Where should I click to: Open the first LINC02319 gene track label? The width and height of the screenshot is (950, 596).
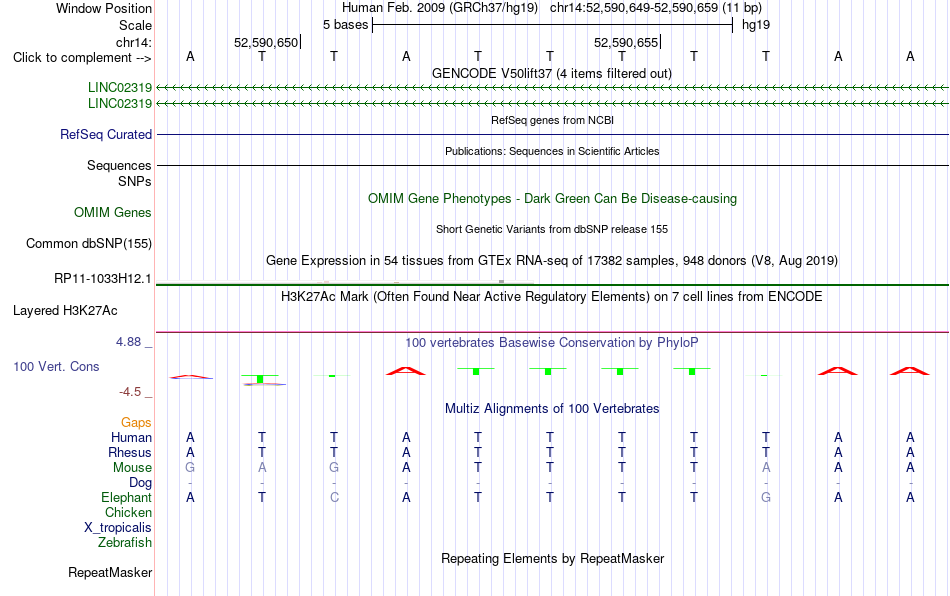(x=120, y=87)
